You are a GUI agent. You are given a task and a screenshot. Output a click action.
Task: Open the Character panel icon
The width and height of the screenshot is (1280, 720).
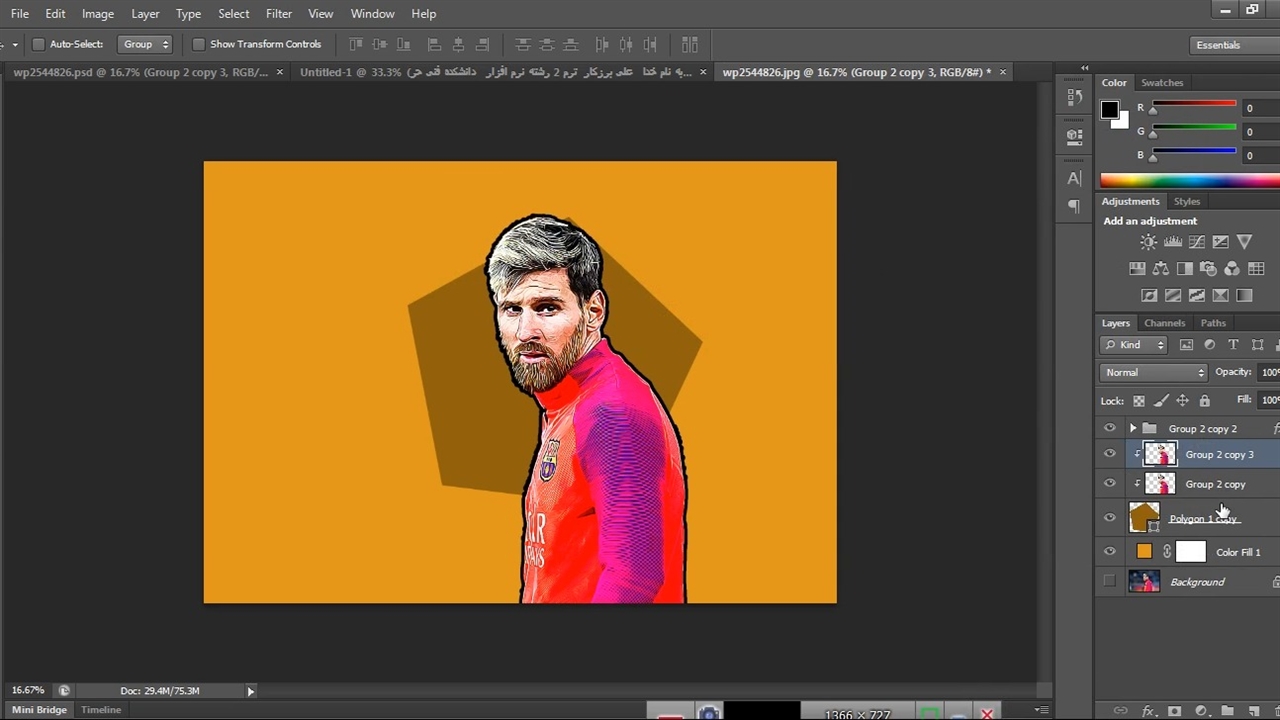(x=1074, y=178)
